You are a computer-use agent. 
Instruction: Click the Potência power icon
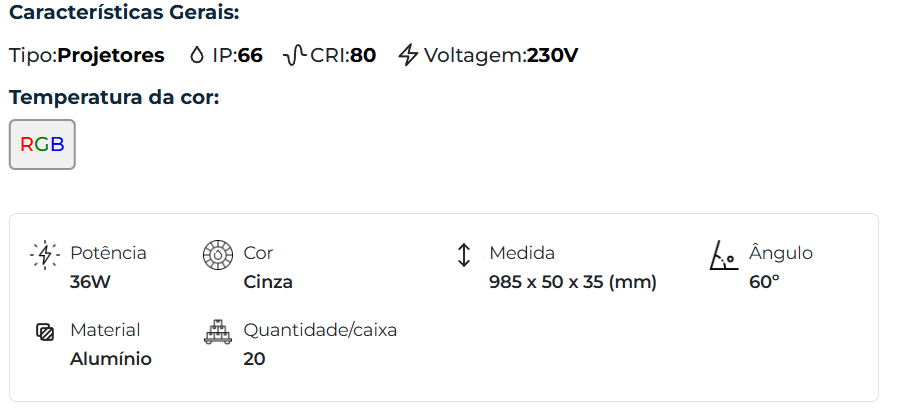click(x=45, y=255)
